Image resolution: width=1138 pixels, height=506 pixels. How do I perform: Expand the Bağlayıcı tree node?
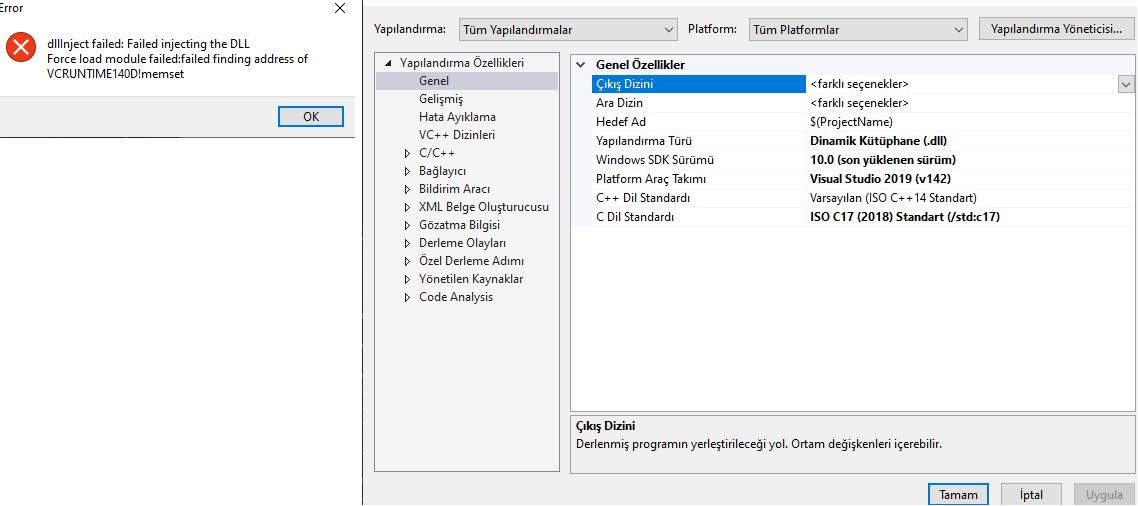pos(407,171)
